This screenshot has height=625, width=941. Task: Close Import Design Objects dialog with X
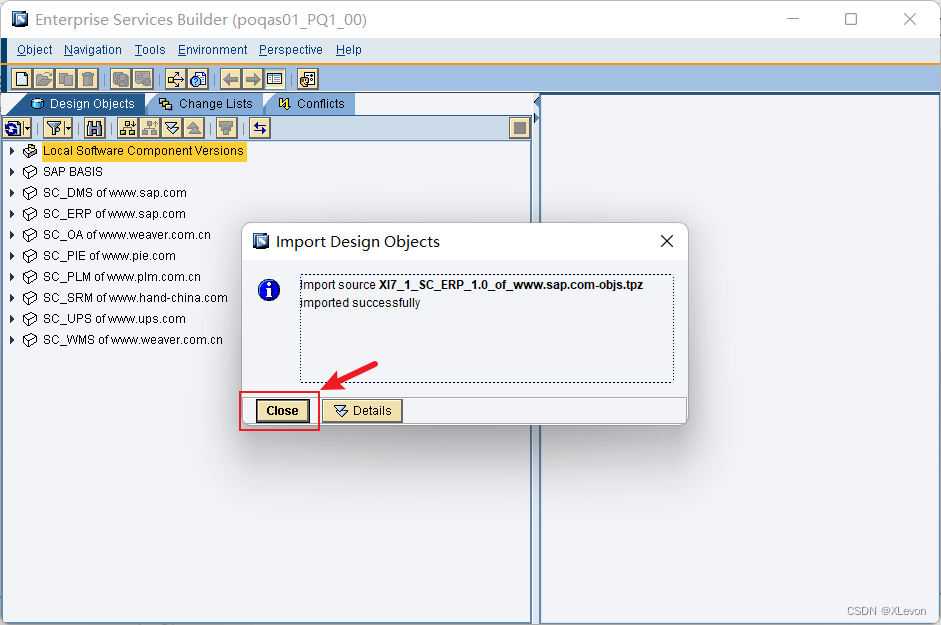pos(667,241)
